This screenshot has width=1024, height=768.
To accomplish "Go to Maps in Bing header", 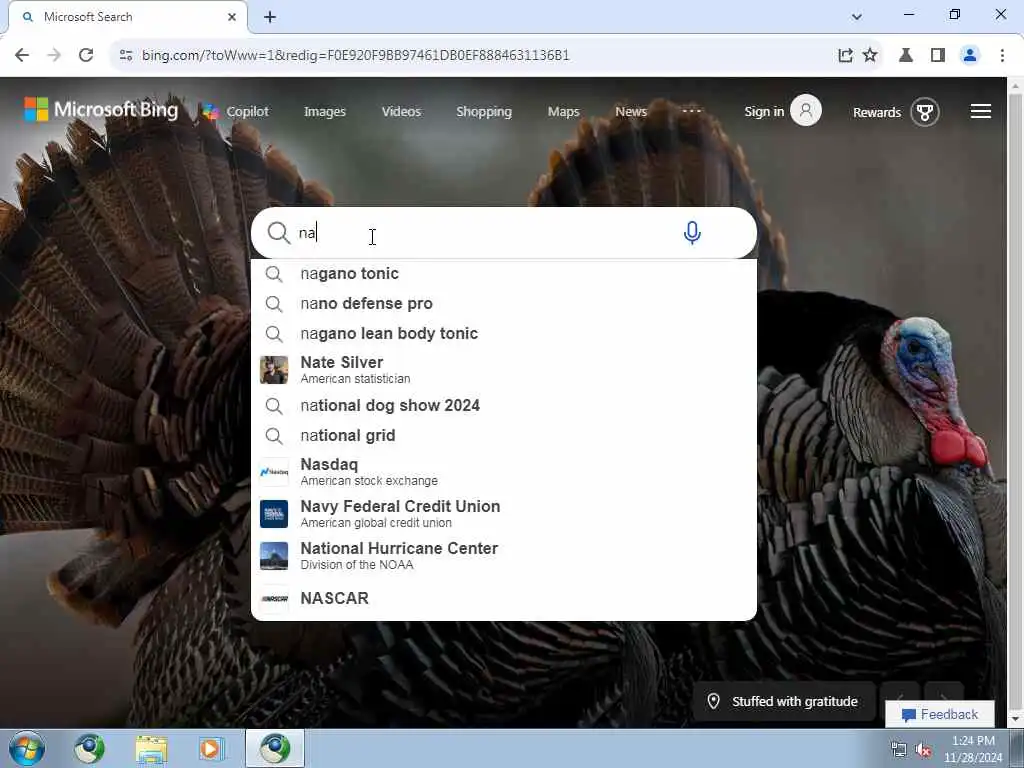I will click(564, 112).
